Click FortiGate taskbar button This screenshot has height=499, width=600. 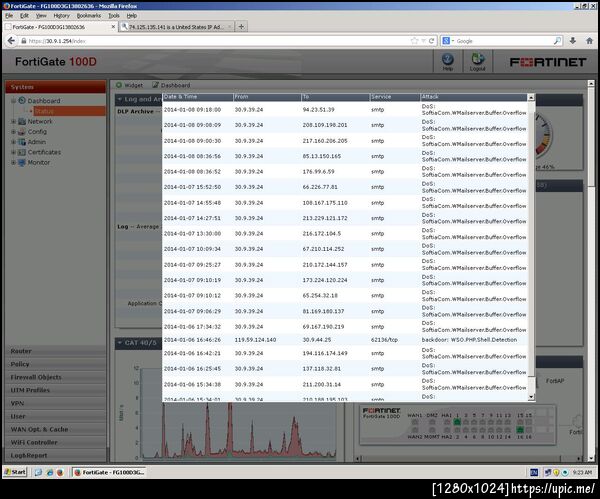[x=110, y=472]
